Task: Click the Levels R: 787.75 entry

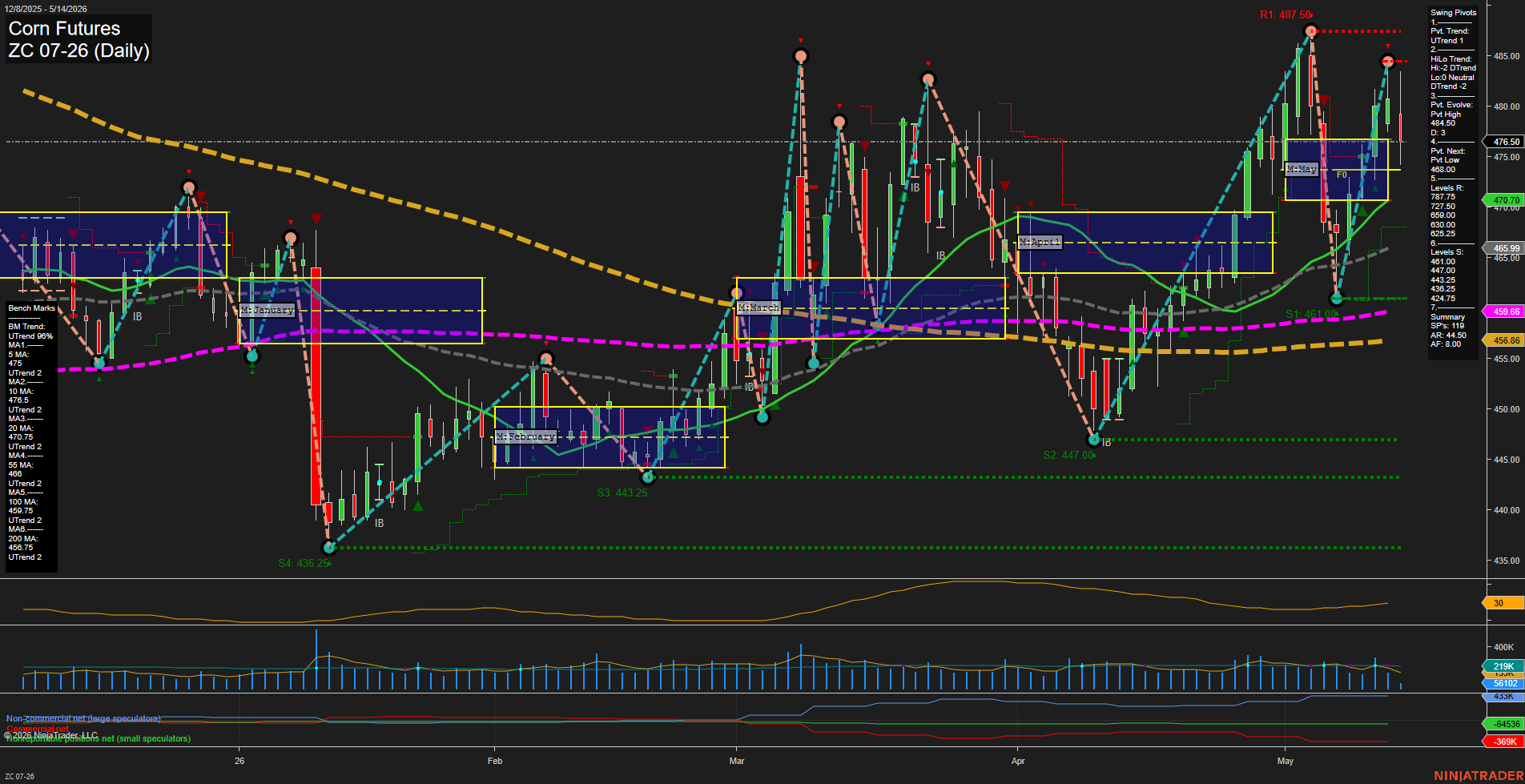Action: pyautogui.click(x=1447, y=192)
